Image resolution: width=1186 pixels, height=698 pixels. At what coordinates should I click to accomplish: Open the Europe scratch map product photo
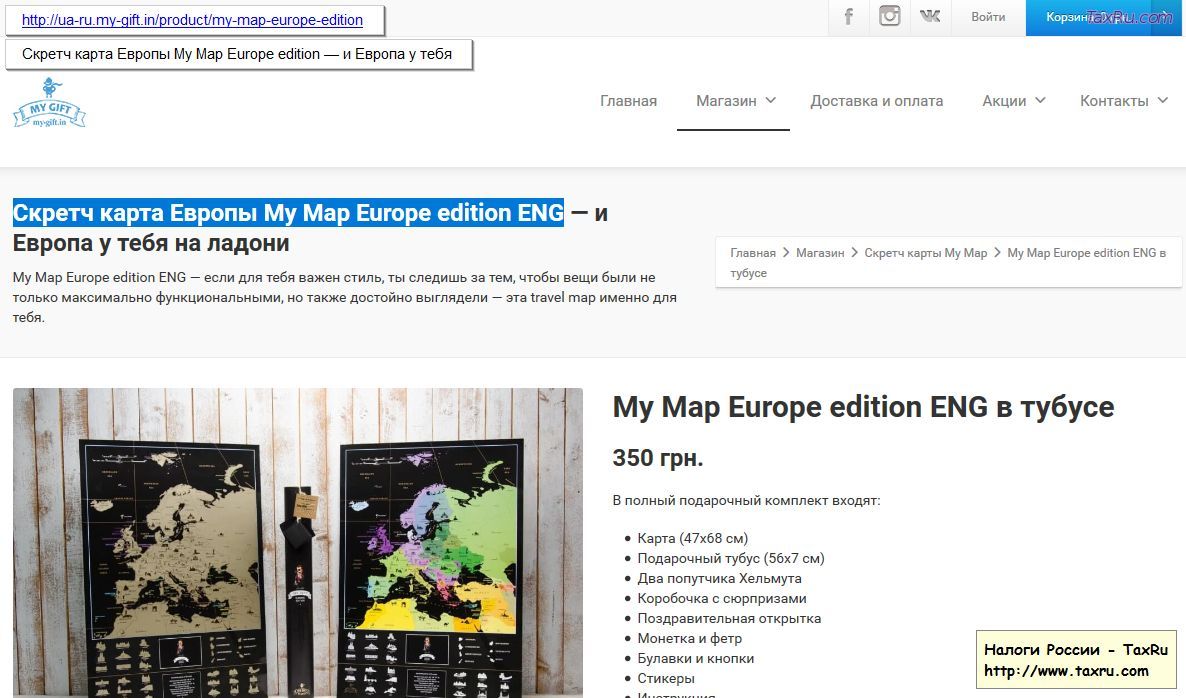(297, 542)
